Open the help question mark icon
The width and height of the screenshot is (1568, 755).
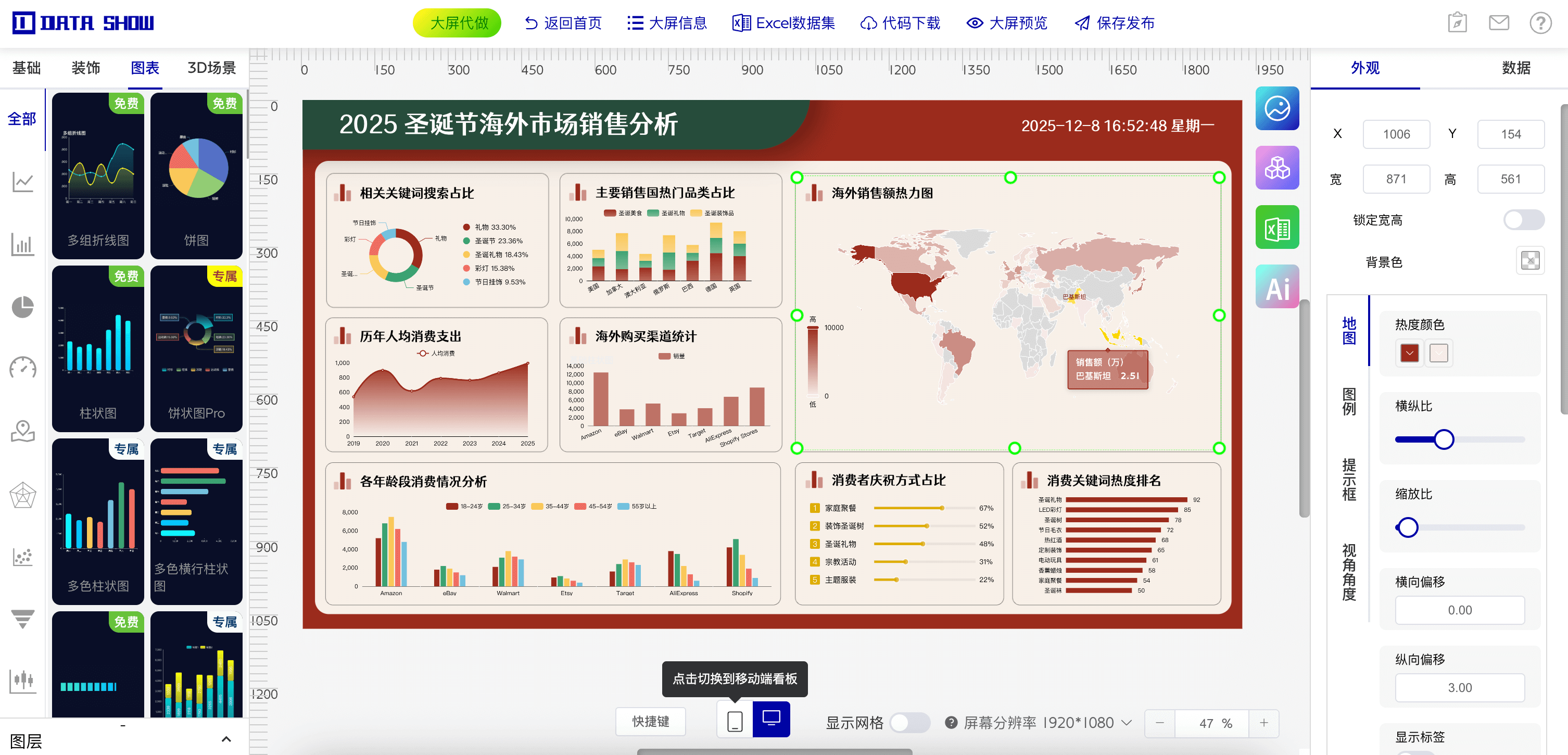pyautogui.click(x=1539, y=23)
